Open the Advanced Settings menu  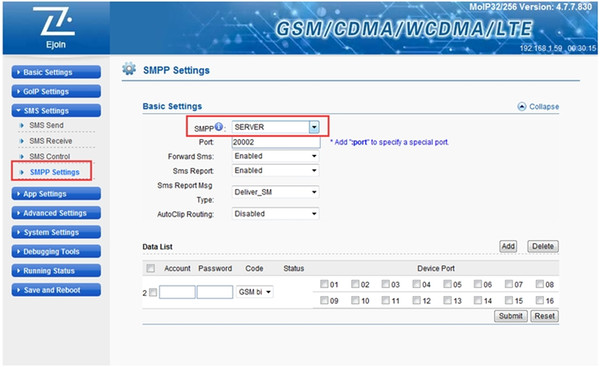click(56, 213)
